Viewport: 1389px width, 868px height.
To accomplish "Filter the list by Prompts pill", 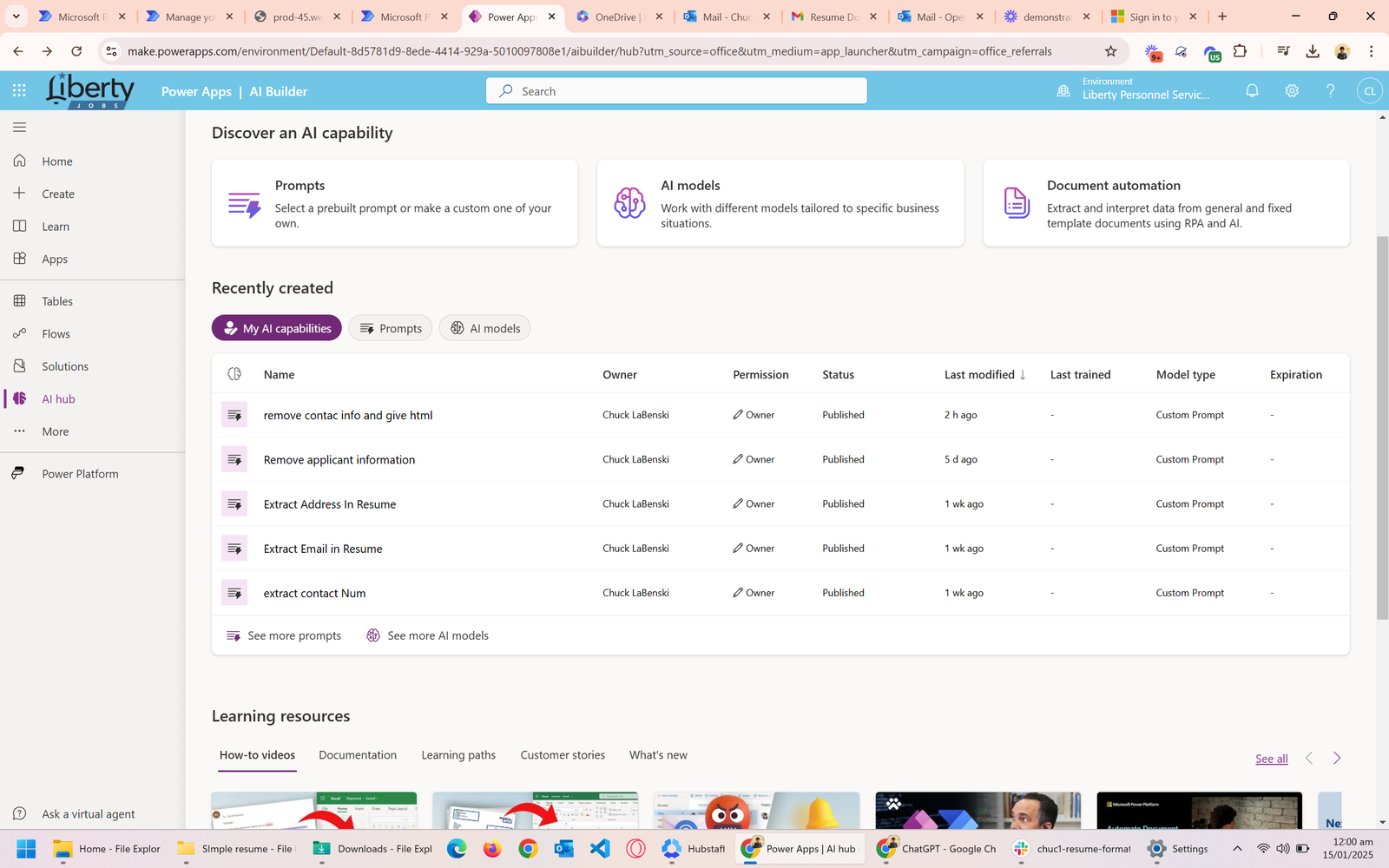I will [391, 328].
